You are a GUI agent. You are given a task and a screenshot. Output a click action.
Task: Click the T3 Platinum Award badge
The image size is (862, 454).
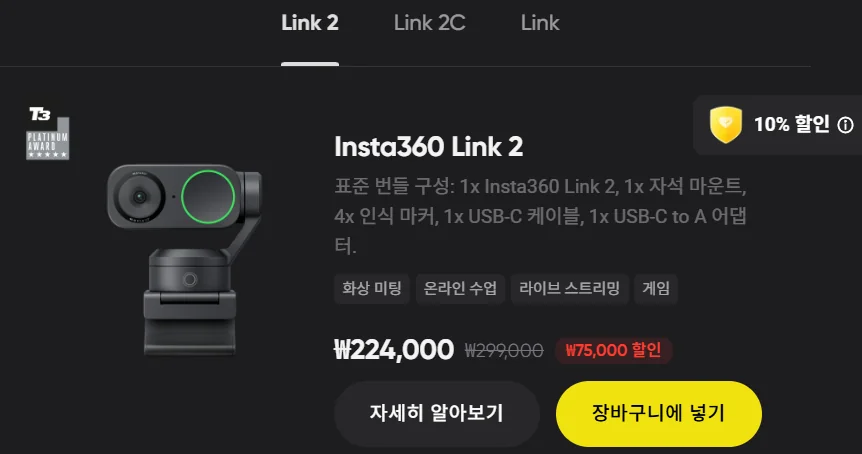pos(48,134)
